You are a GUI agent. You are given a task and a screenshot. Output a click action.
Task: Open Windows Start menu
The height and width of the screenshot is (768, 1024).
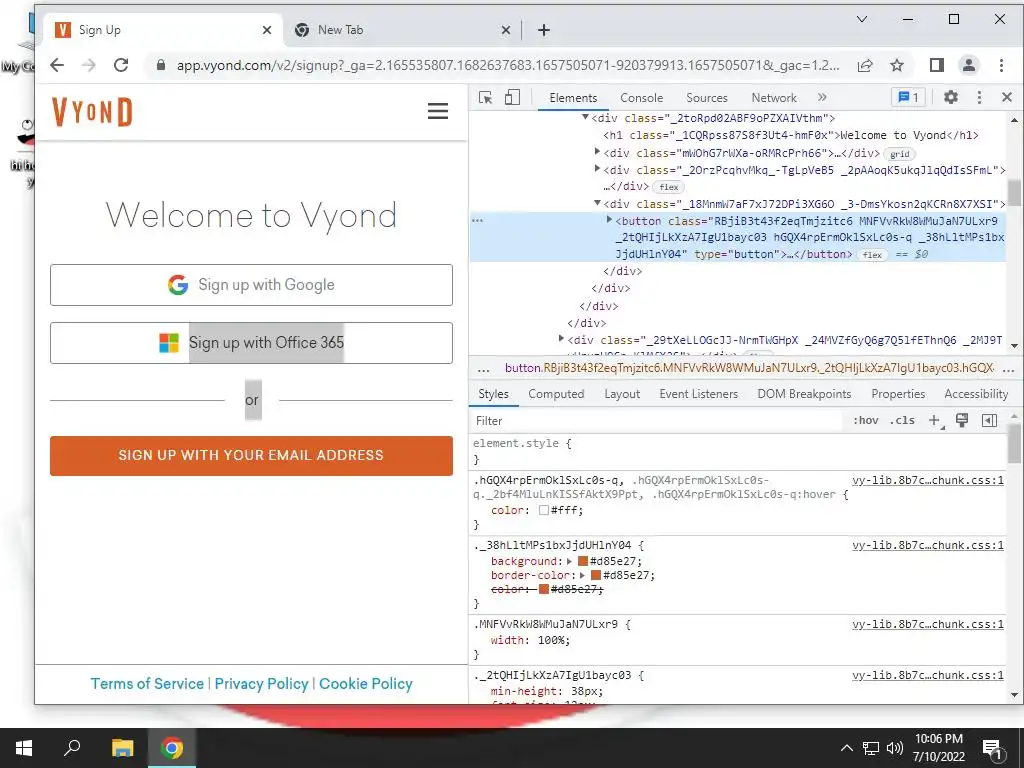pos(24,748)
